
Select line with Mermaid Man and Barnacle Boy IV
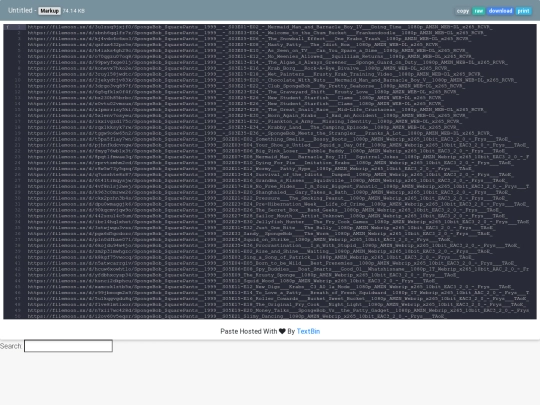pyautogui.click(x=260, y=27)
